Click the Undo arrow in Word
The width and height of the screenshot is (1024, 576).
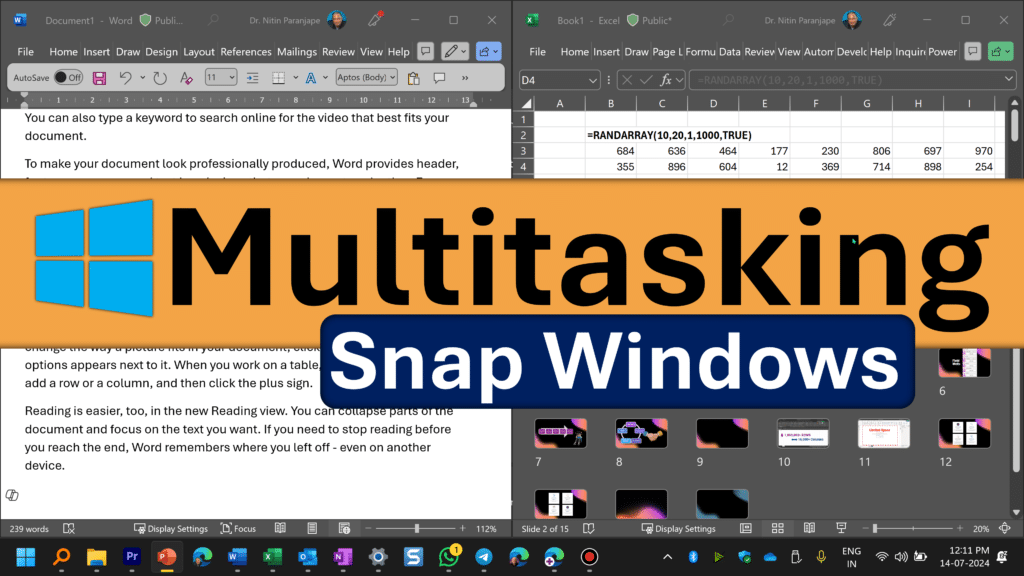coord(126,77)
